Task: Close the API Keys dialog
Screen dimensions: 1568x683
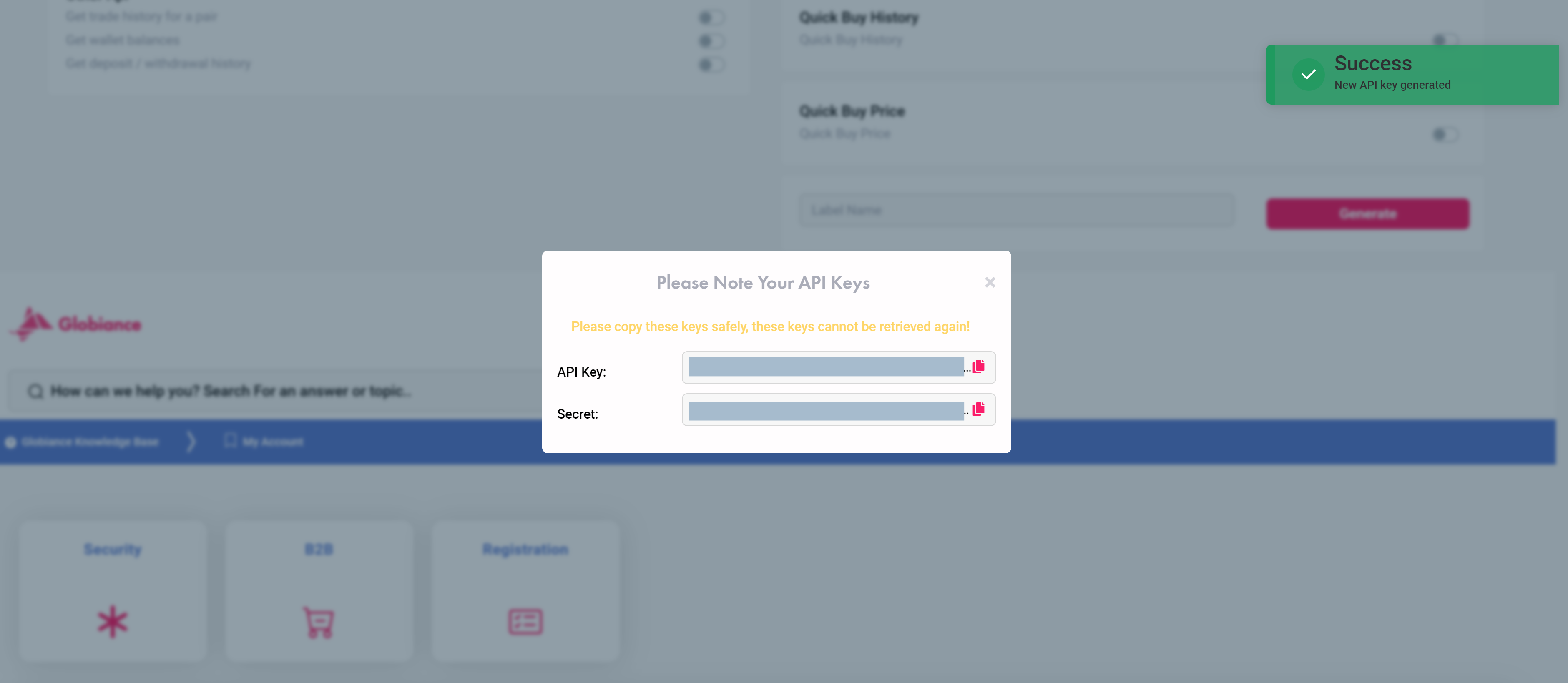Action: [x=990, y=282]
